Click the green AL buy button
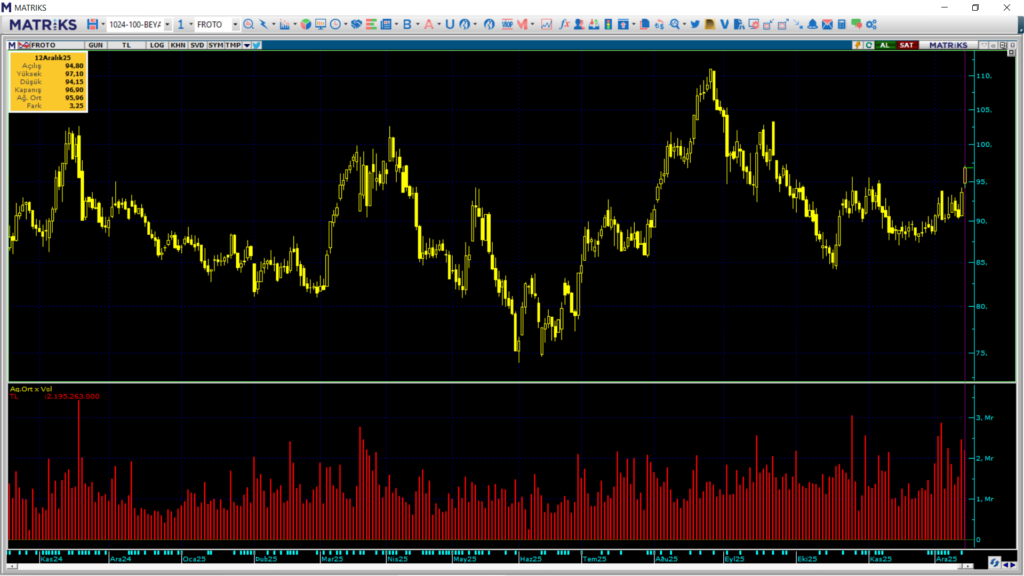1024x576 pixels. tap(885, 45)
